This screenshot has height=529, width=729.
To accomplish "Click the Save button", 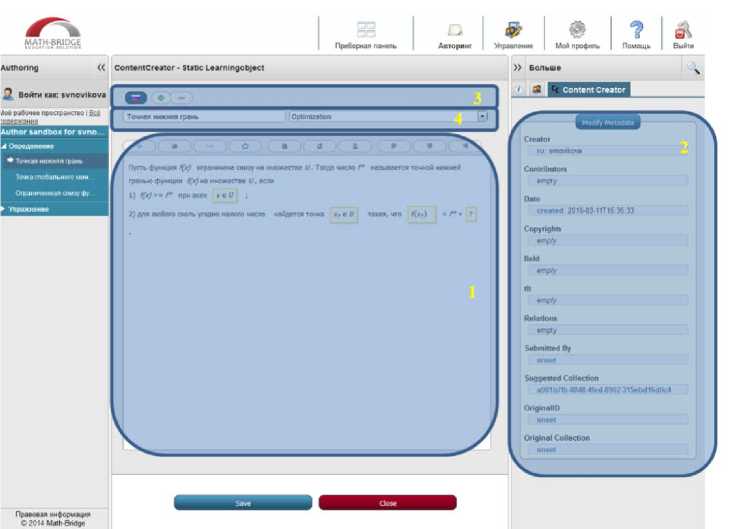I will [243, 503].
